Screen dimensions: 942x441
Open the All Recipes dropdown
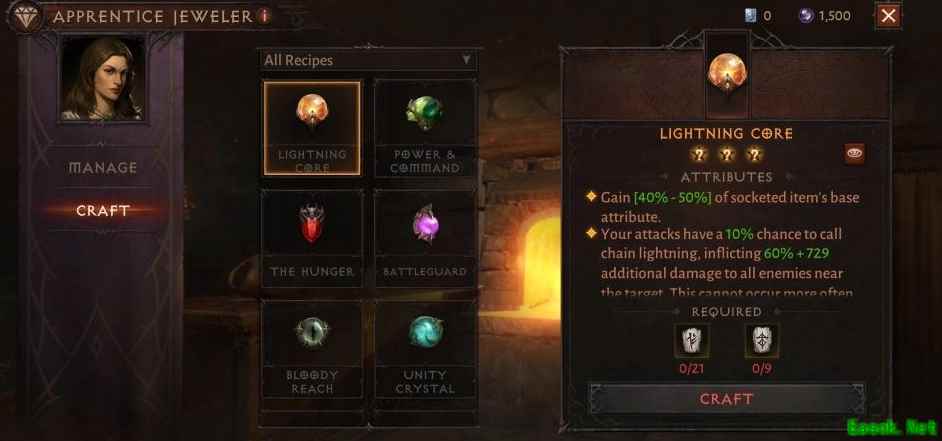[x=368, y=60]
